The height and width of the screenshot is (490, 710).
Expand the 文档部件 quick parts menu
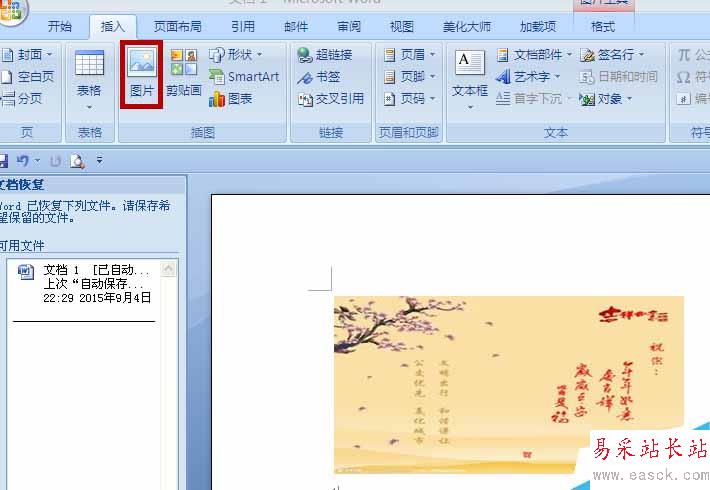click(x=534, y=55)
